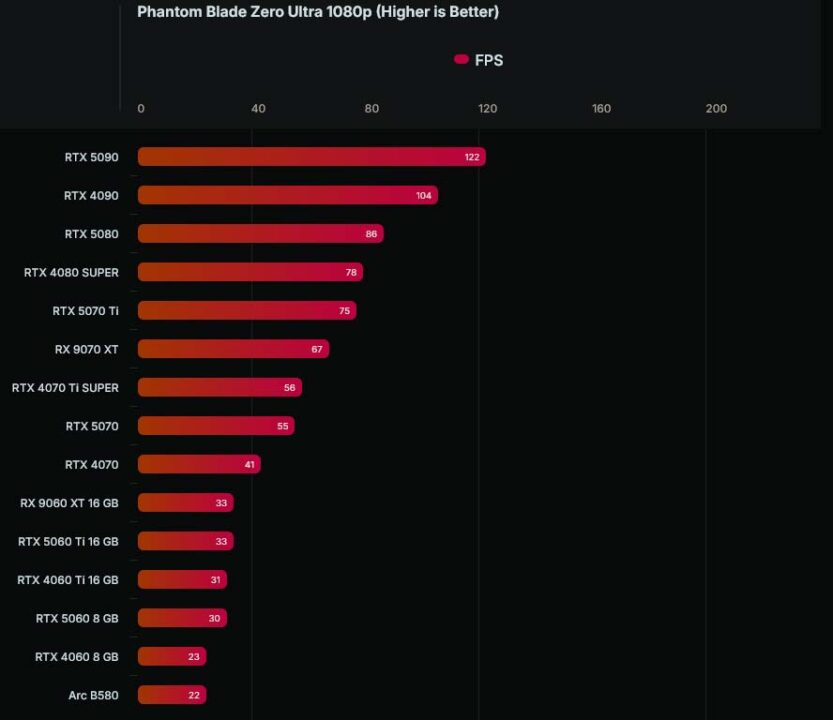
Task: Click the 104 FPS value for RTX 4090
Action: (x=423, y=196)
